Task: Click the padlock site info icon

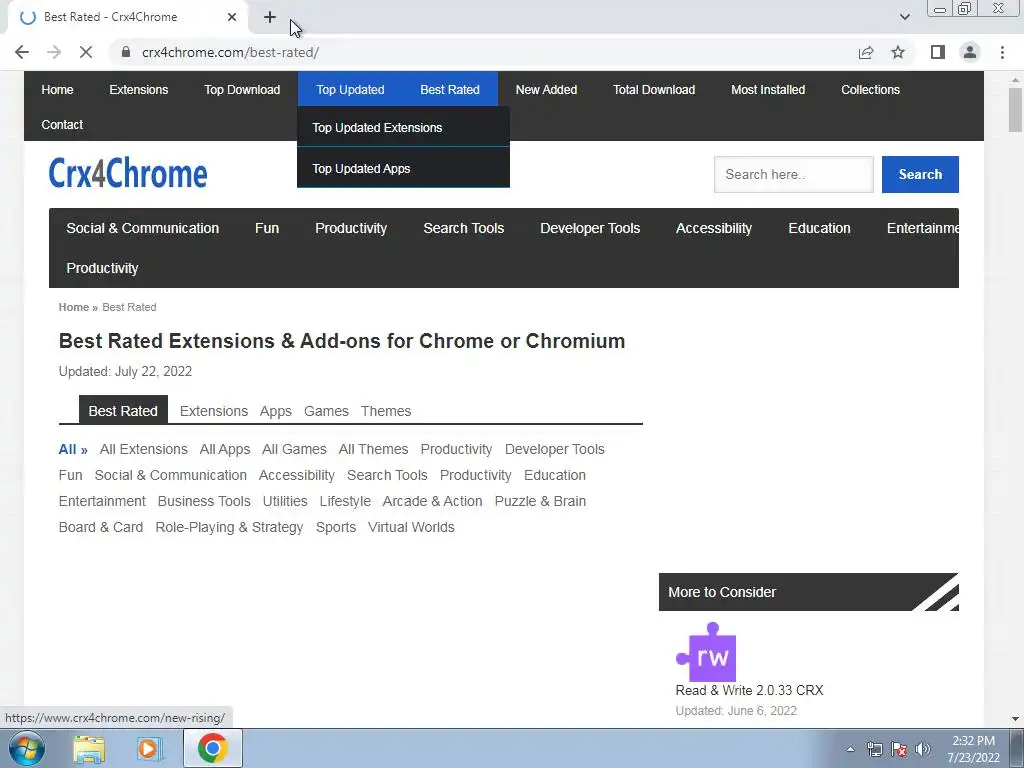Action: [126, 52]
